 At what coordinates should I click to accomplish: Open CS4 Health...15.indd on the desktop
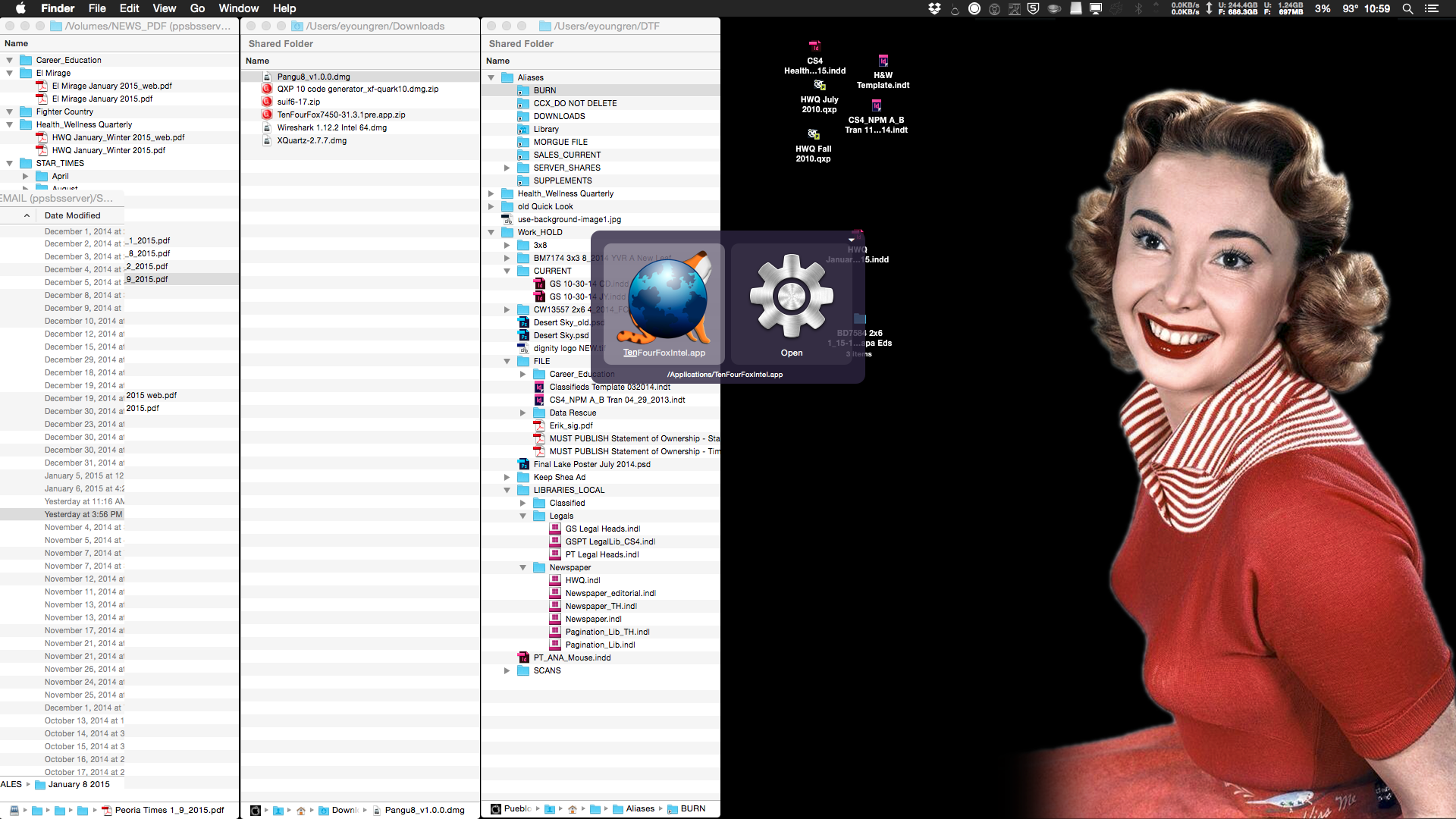(814, 45)
